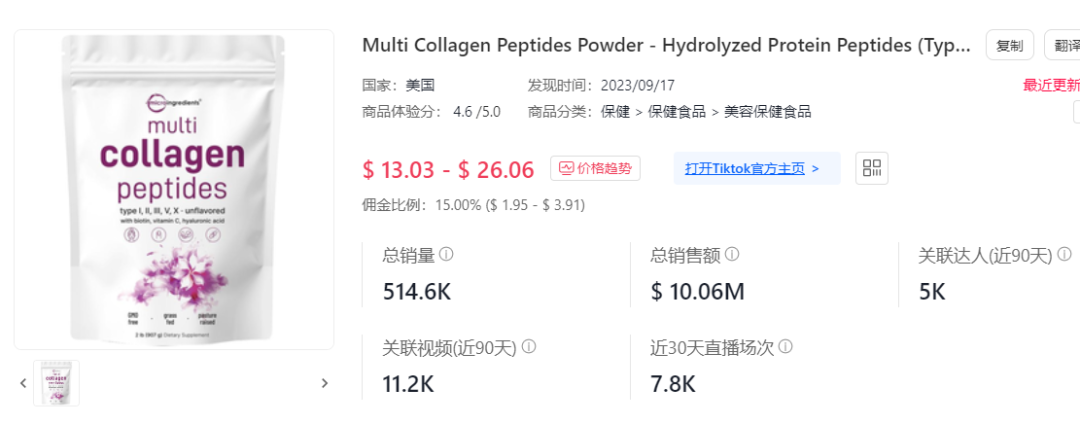Click the 保健 category breadcrumb
This screenshot has width=1080, height=424.
coord(615,112)
